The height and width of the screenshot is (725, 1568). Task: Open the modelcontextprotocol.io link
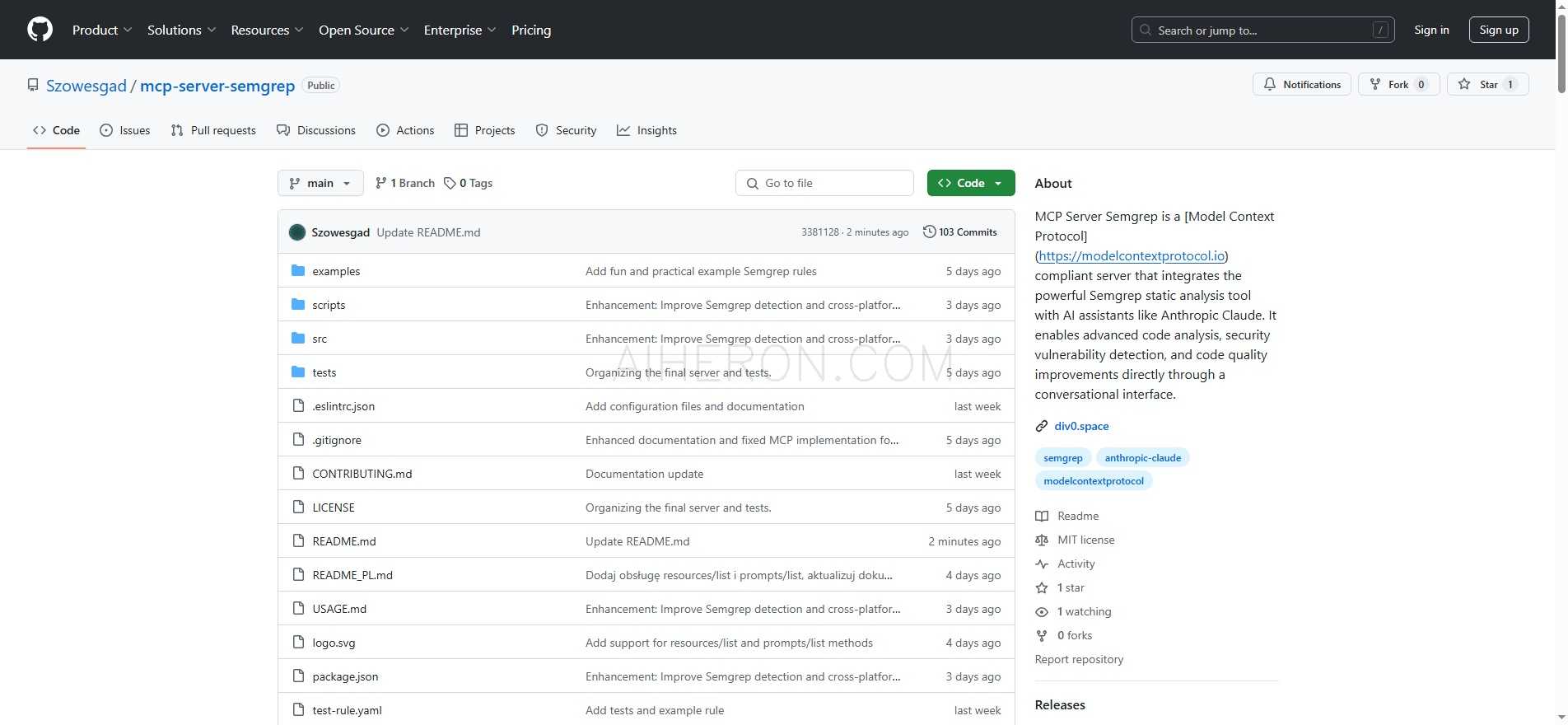(1132, 255)
